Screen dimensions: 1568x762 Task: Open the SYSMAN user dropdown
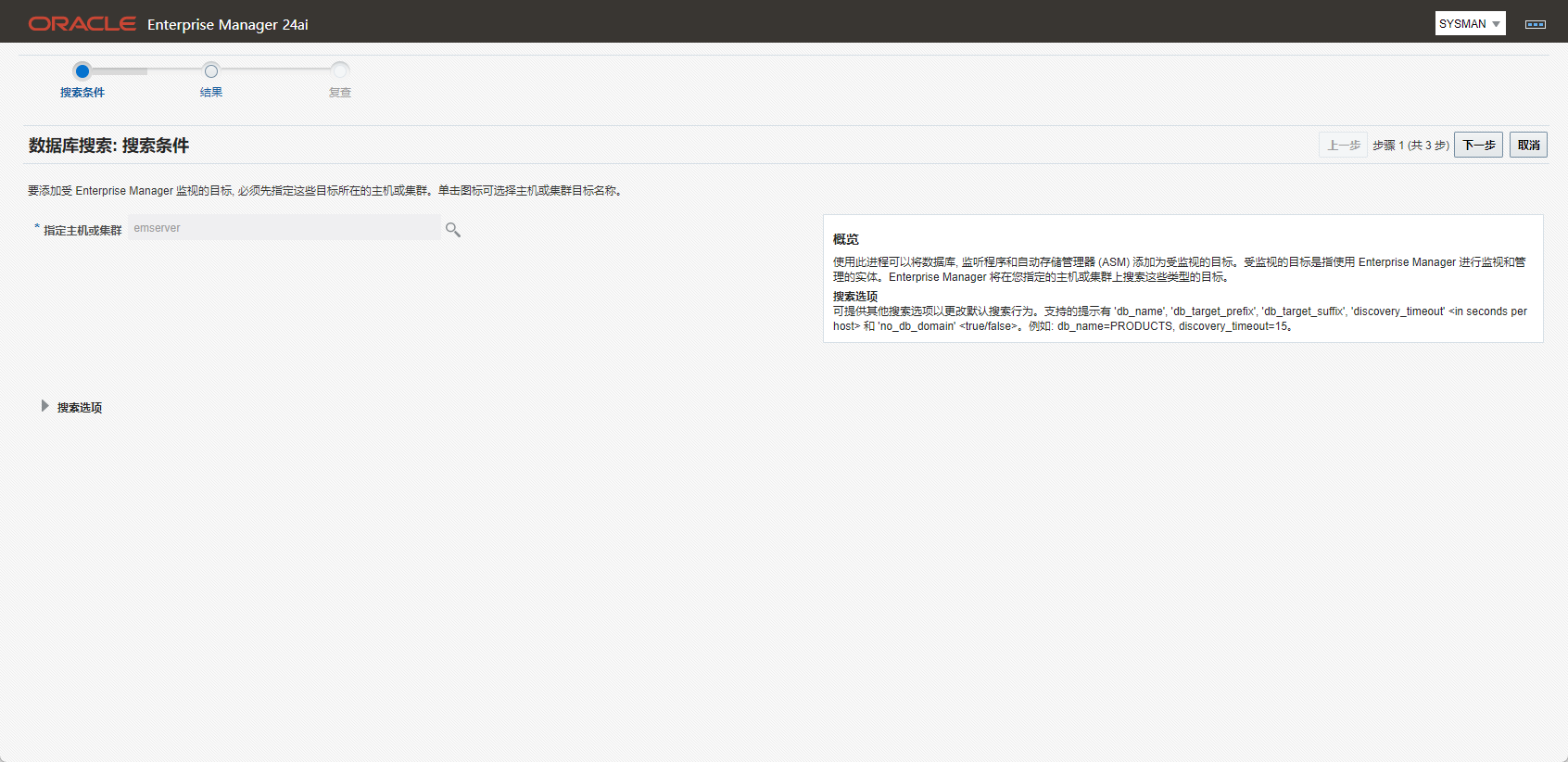tap(1470, 23)
